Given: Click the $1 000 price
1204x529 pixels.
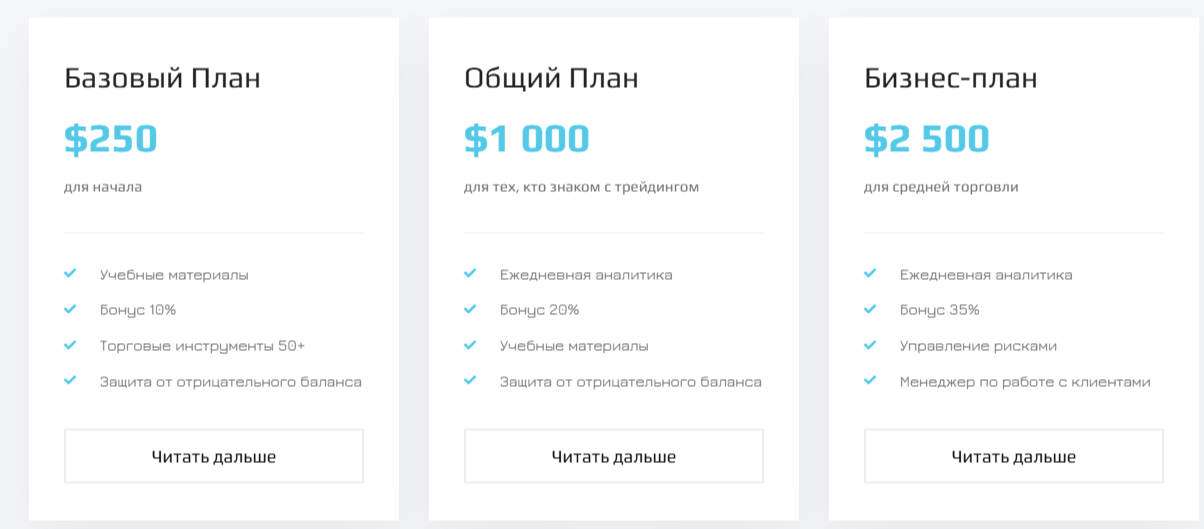Looking at the screenshot, I should pyautogui.click(x=527, y=139).
